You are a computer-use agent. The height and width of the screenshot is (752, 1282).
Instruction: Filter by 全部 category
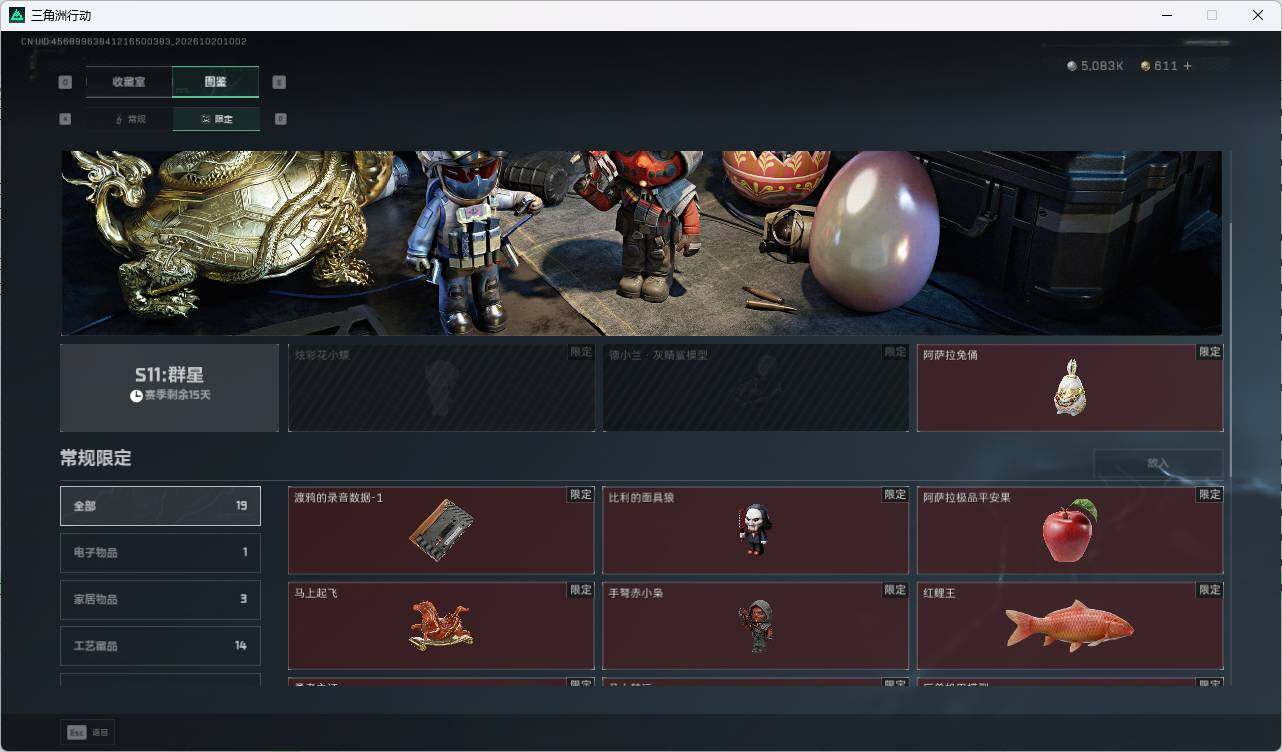pyautogui.click(x=160, y=506)
